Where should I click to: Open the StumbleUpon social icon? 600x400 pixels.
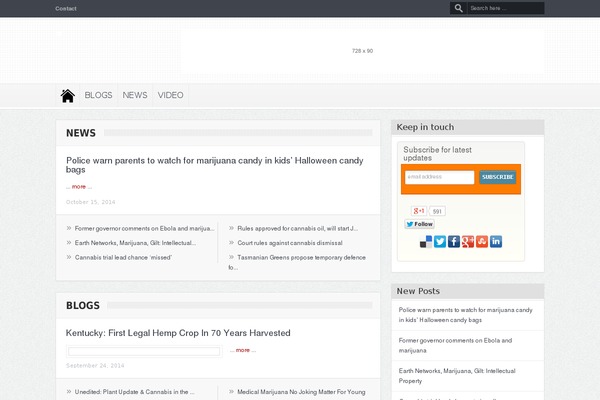point(482,242)
